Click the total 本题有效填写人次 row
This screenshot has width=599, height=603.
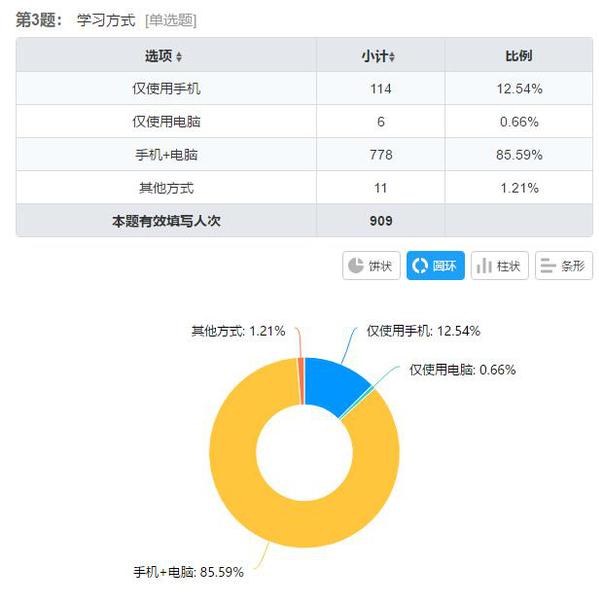point(304,221)
